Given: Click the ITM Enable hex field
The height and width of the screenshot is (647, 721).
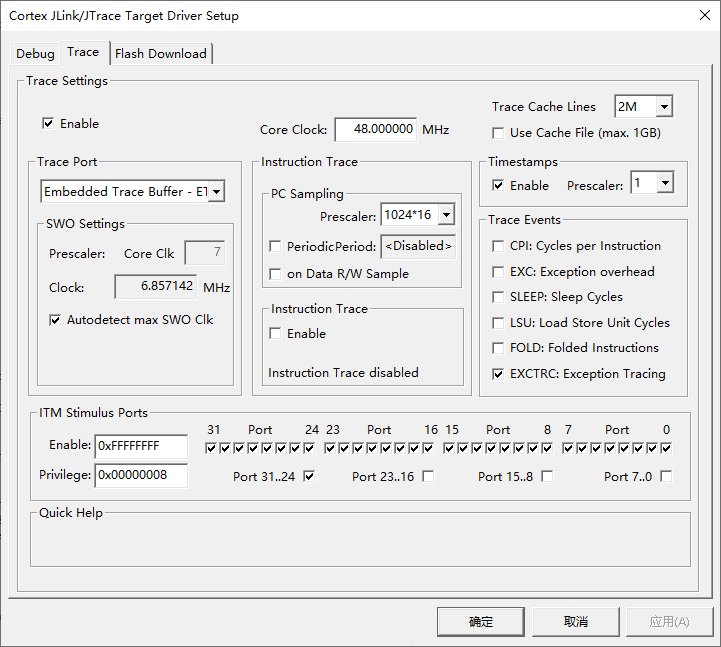Looking at the screenshot, I should click(141, 446).
